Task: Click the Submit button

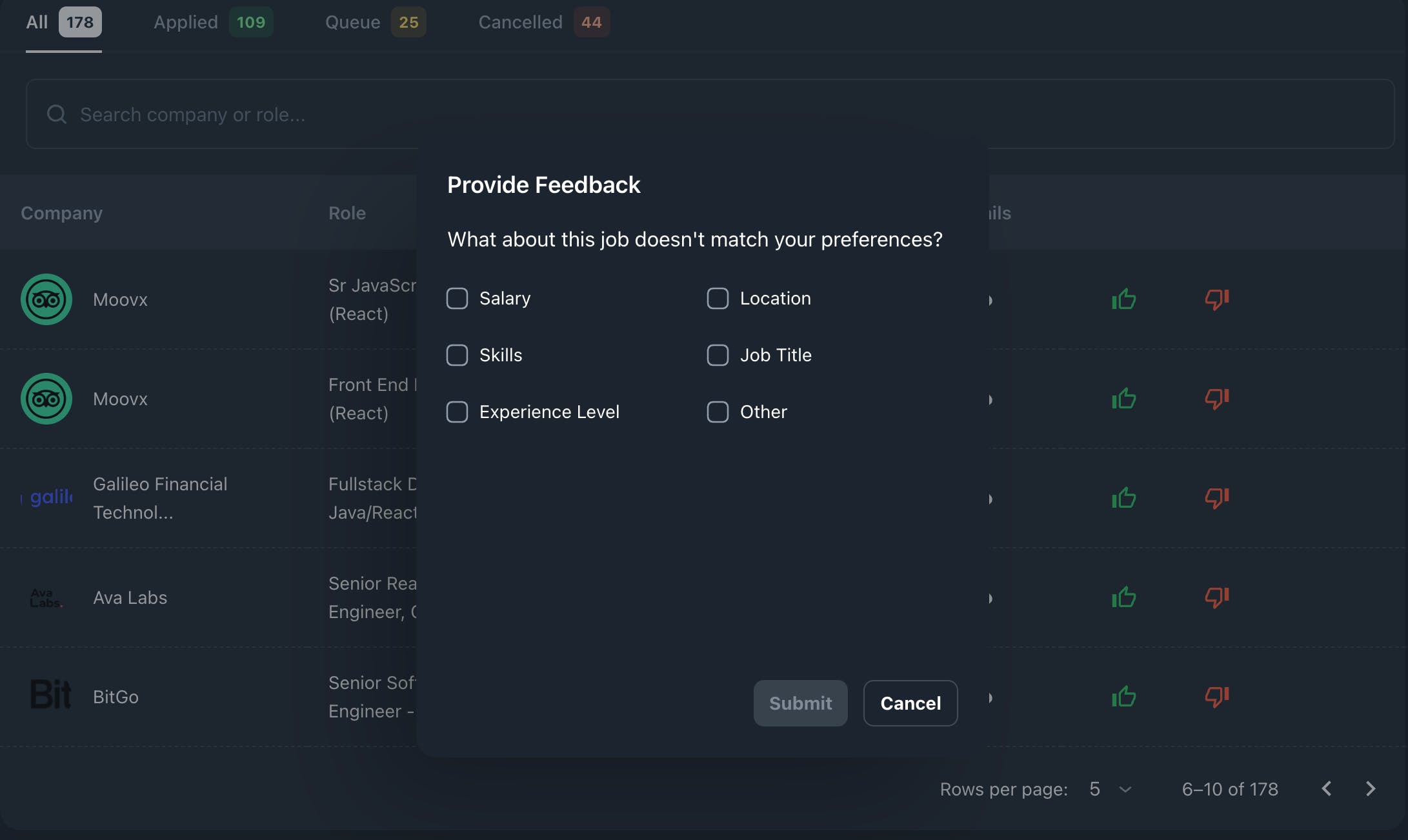Action: tap(800, 703)
